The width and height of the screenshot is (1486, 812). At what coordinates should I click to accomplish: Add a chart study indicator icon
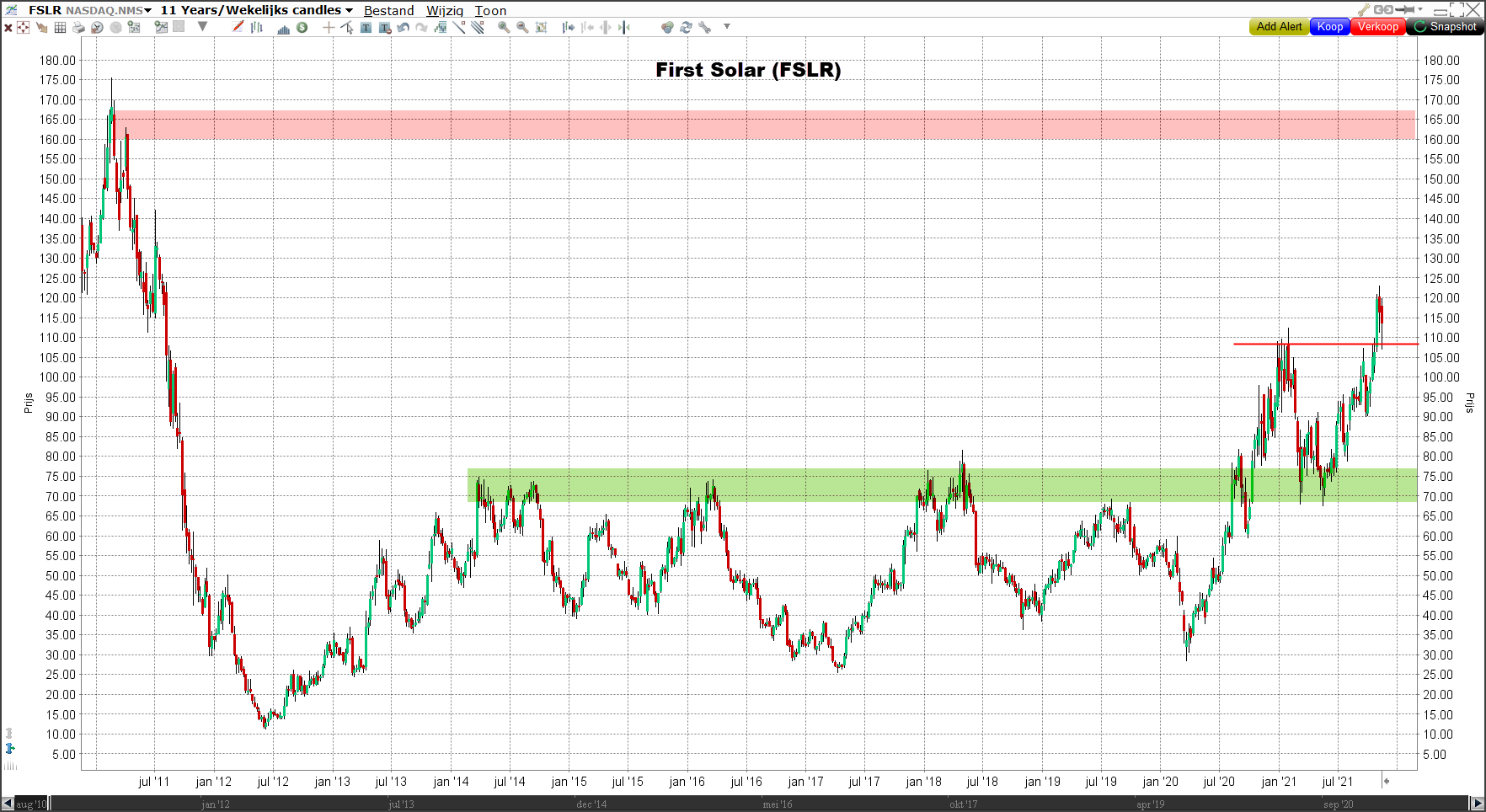pyautogui.click(x=441, y=27)
